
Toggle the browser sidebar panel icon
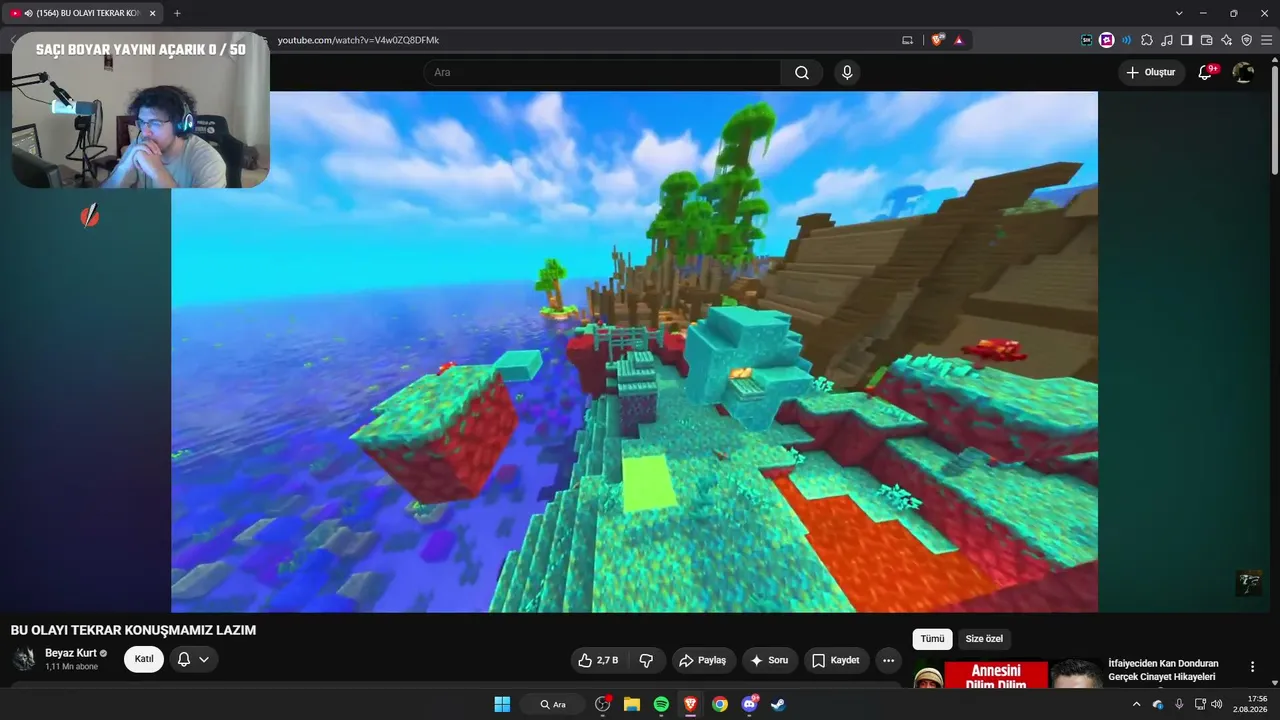[x=1186, y=40]
